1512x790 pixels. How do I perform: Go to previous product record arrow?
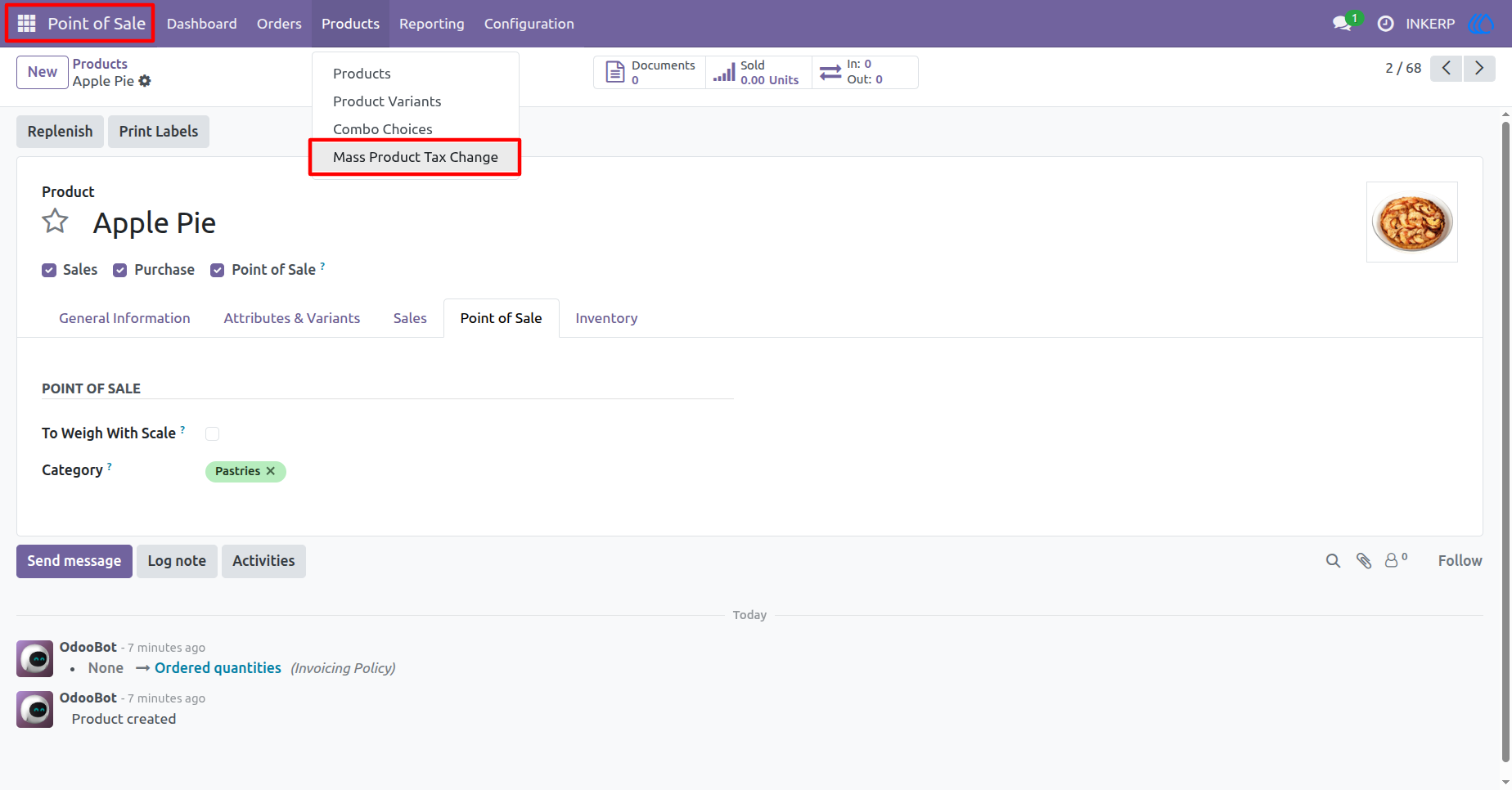[1447, 69]
